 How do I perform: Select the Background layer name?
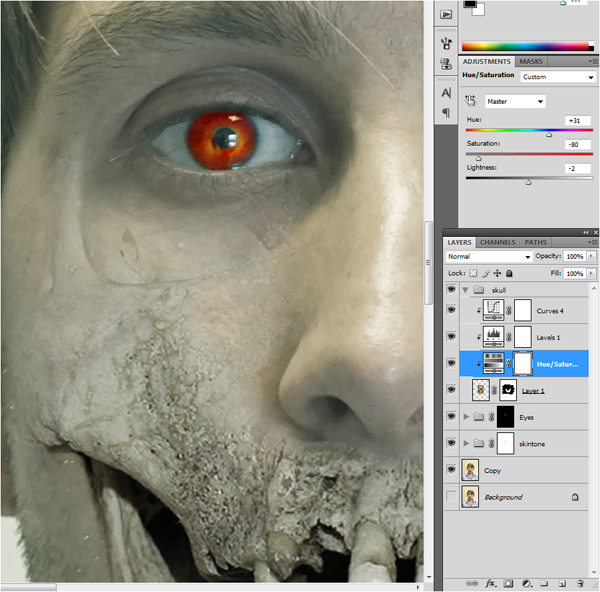[503, 497]
